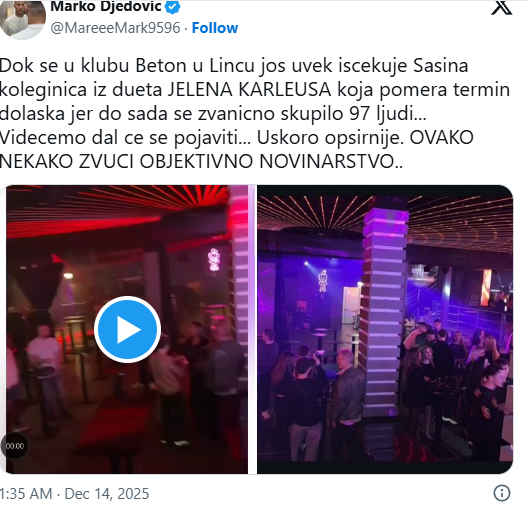Click the striped pillar in right photo
Viewport: 528px width, 511px height.
pos(385,309)
